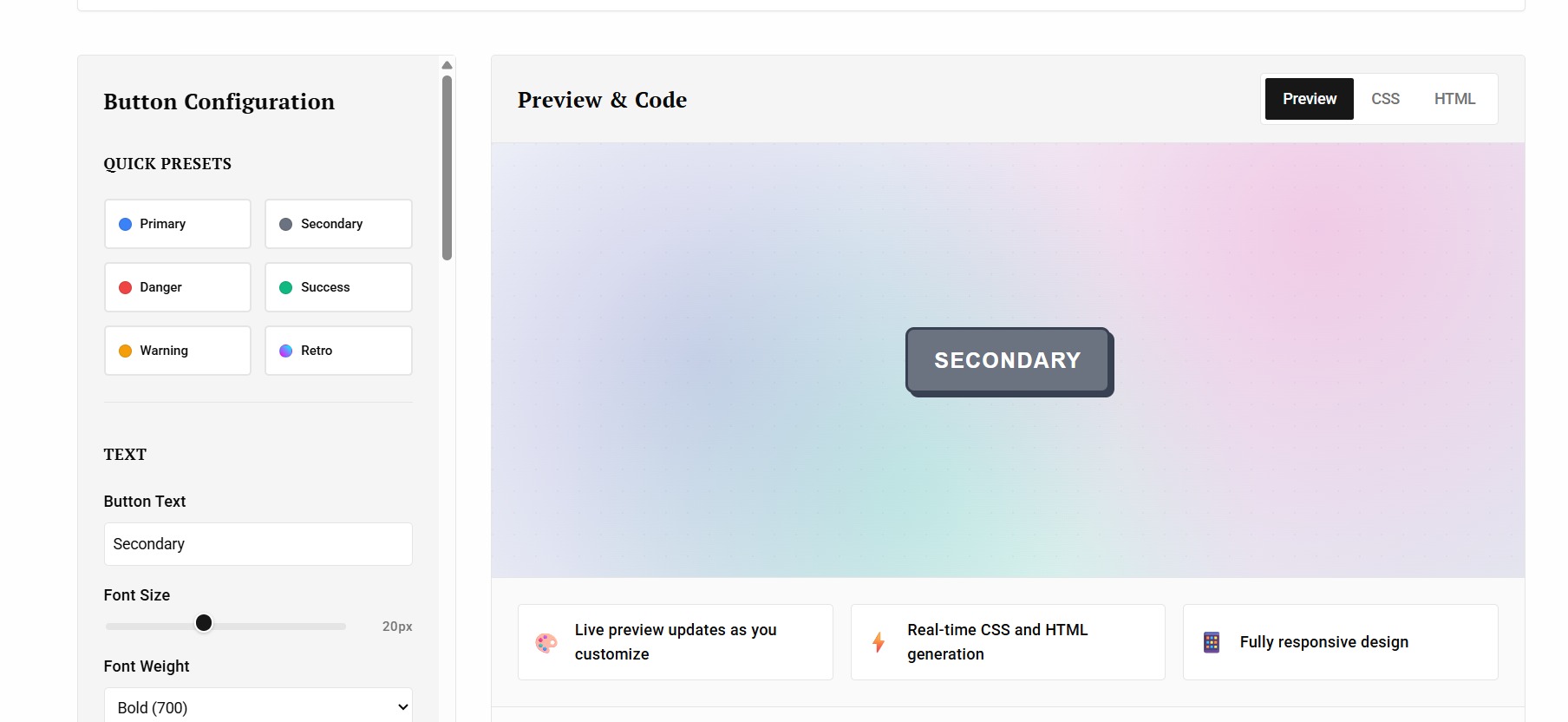Viewport: 1568px width, 722px height.
Task: Open the Font Weight dropdown
Action: 258,706
